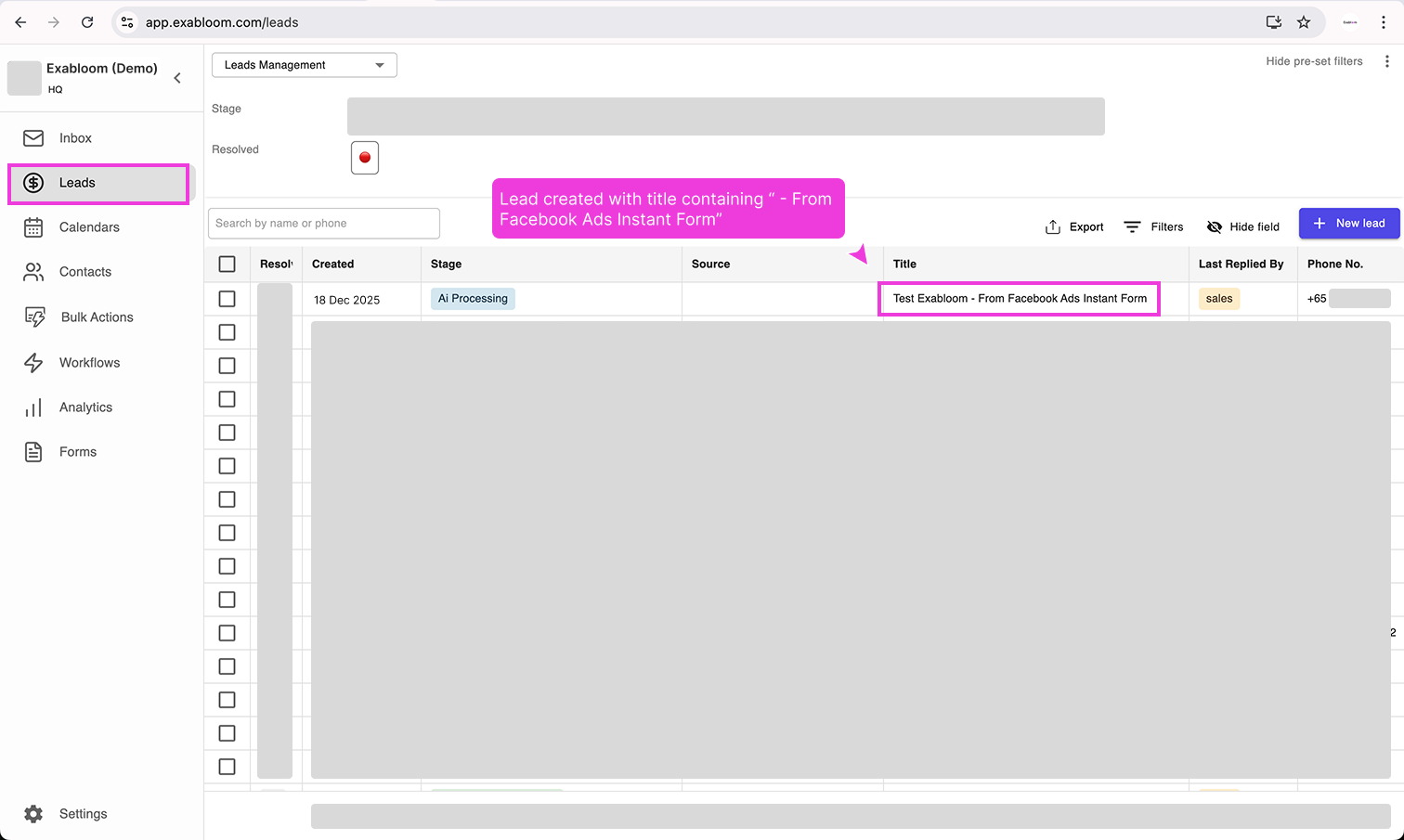Screen dimensions: 1404x840
Task: Open the Export icon above the table
Action: pos(1053,226)
